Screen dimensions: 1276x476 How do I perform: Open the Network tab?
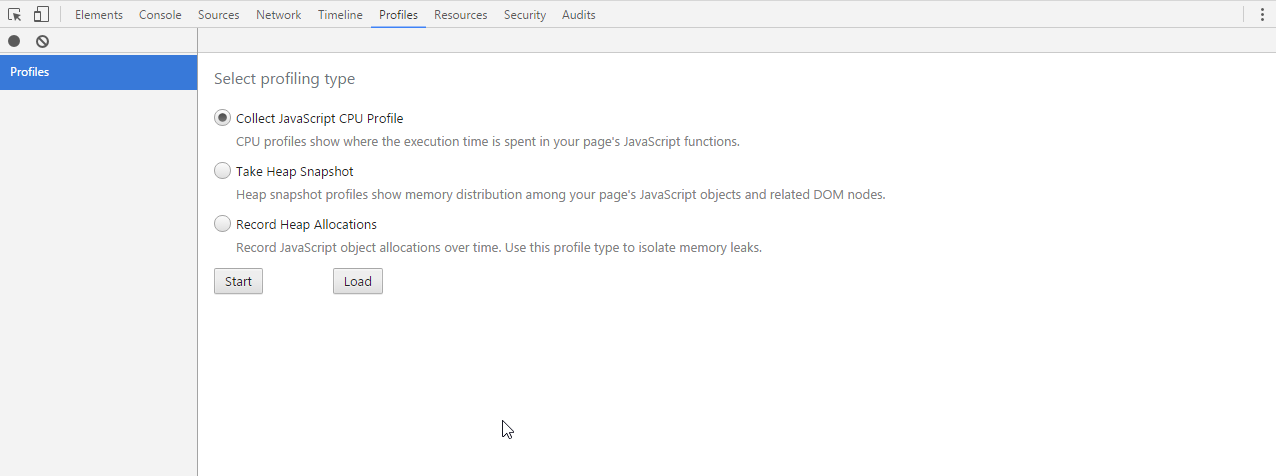(278, 15)
